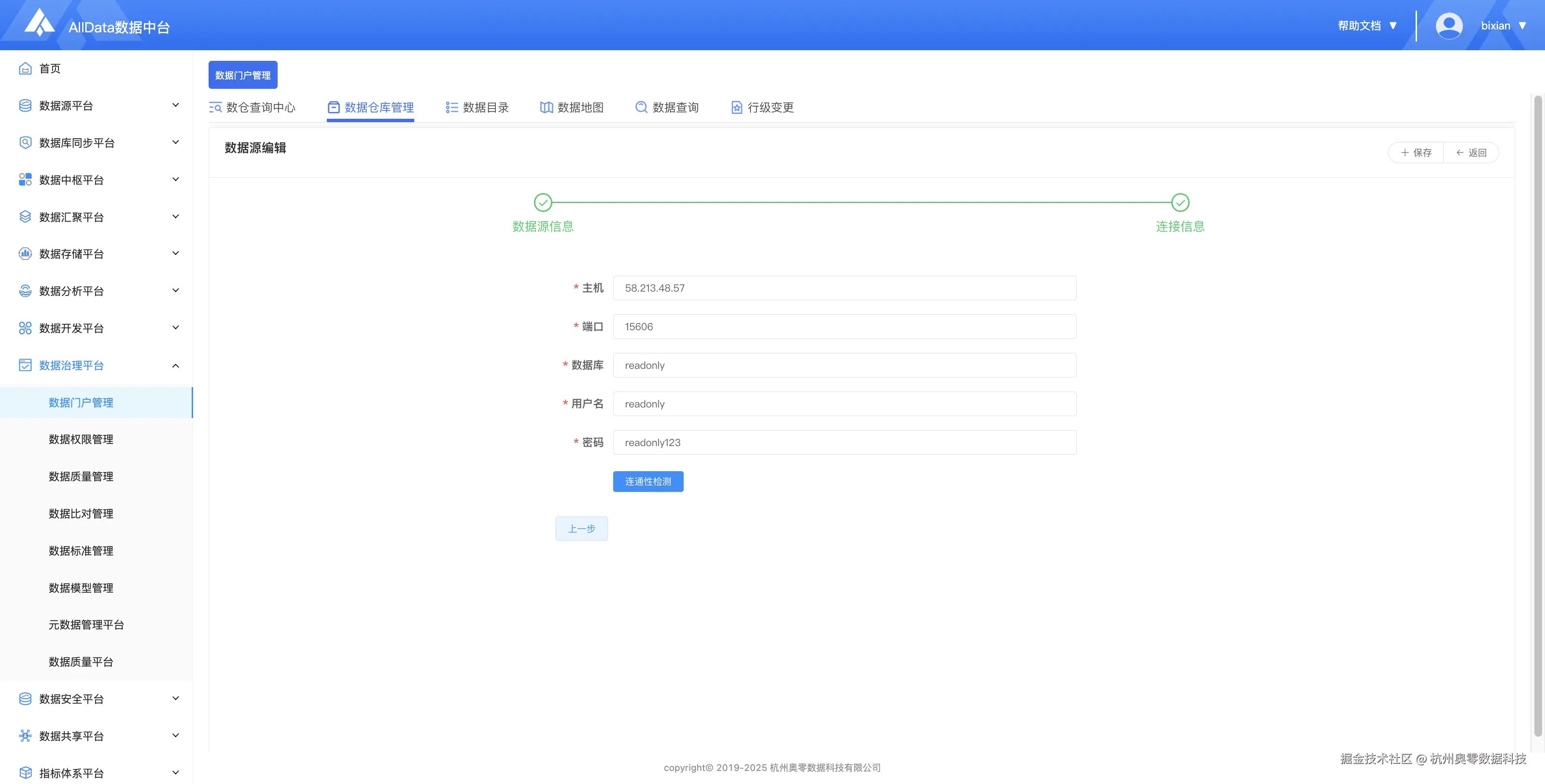This screenshot has height=784, width=1545.
Task: Click the 数据源平台 database icon
Action: point(25,106)
